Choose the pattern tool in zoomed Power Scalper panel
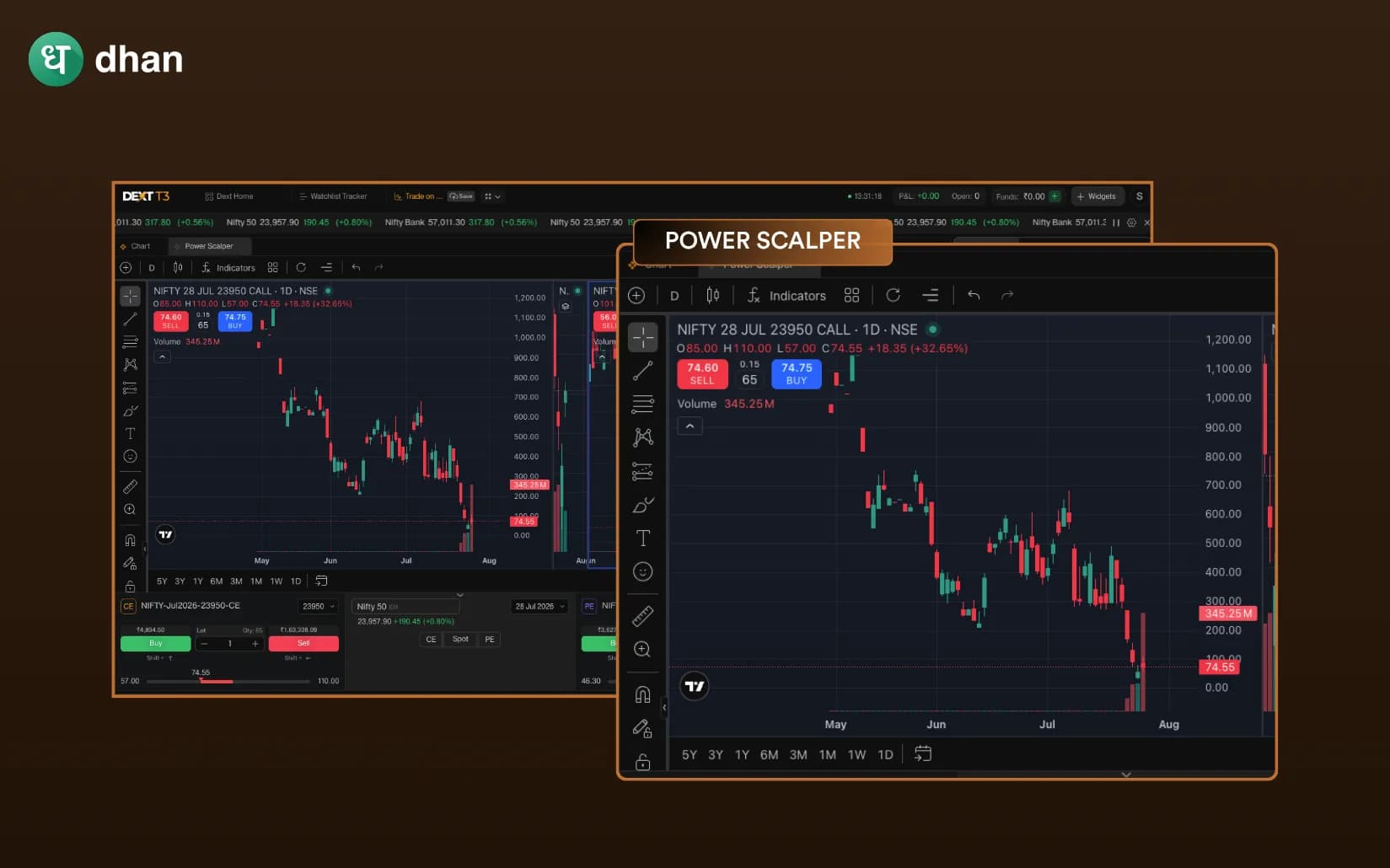Image resolution: width=1390 pixels, height=868 pixels. pyautogui.click(x=643, y=437)
